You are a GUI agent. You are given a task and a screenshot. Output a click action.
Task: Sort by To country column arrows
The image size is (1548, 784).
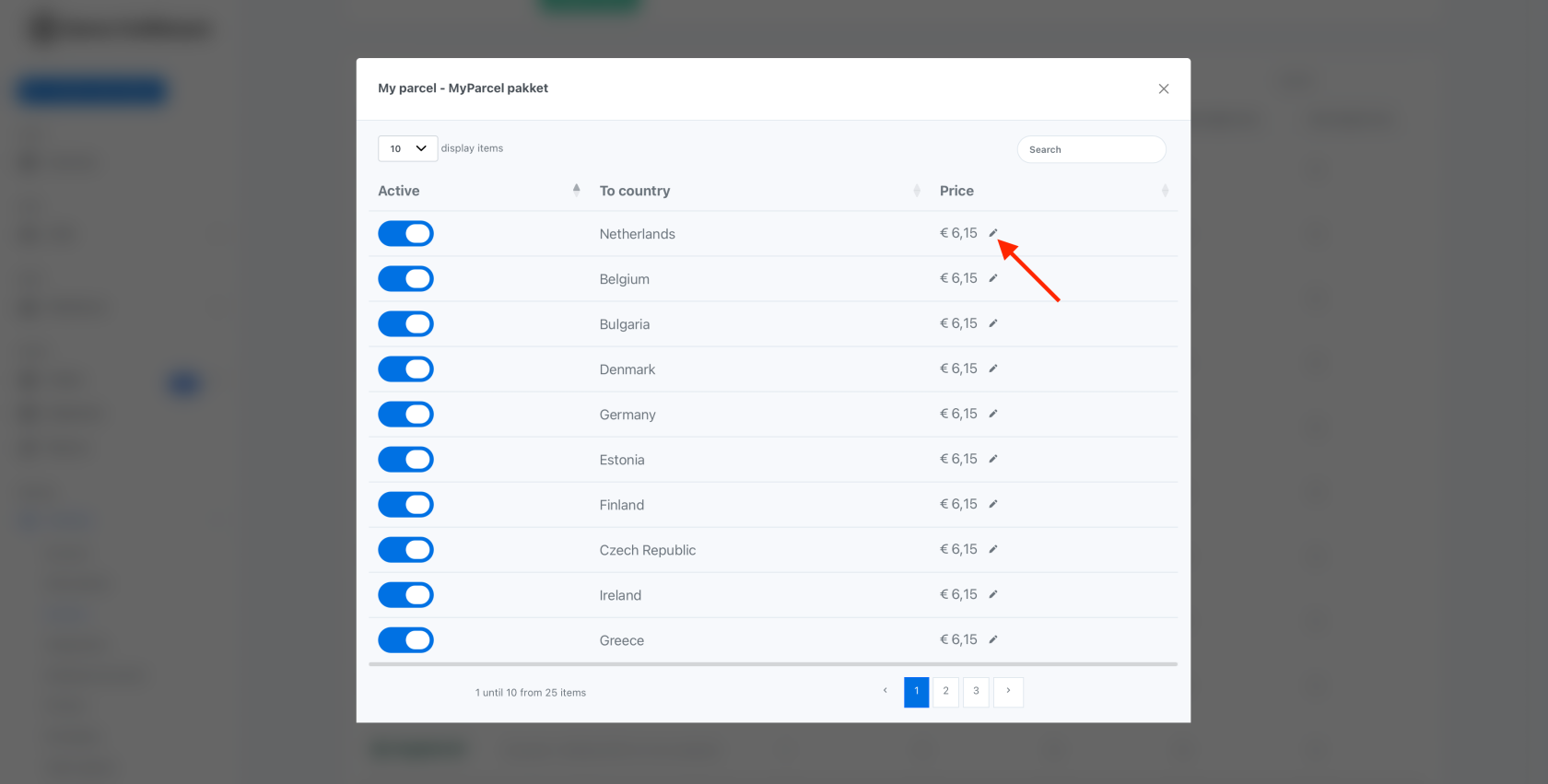pos(917,190)
